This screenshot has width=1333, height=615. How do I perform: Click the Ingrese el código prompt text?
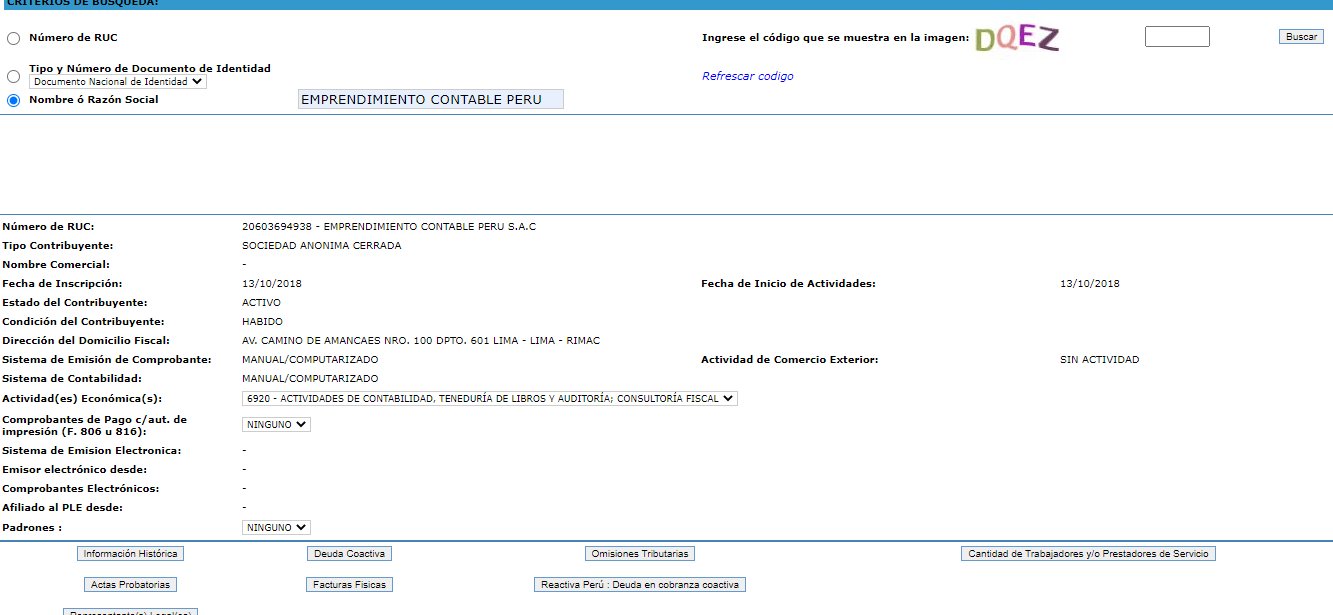coord(836,38)
